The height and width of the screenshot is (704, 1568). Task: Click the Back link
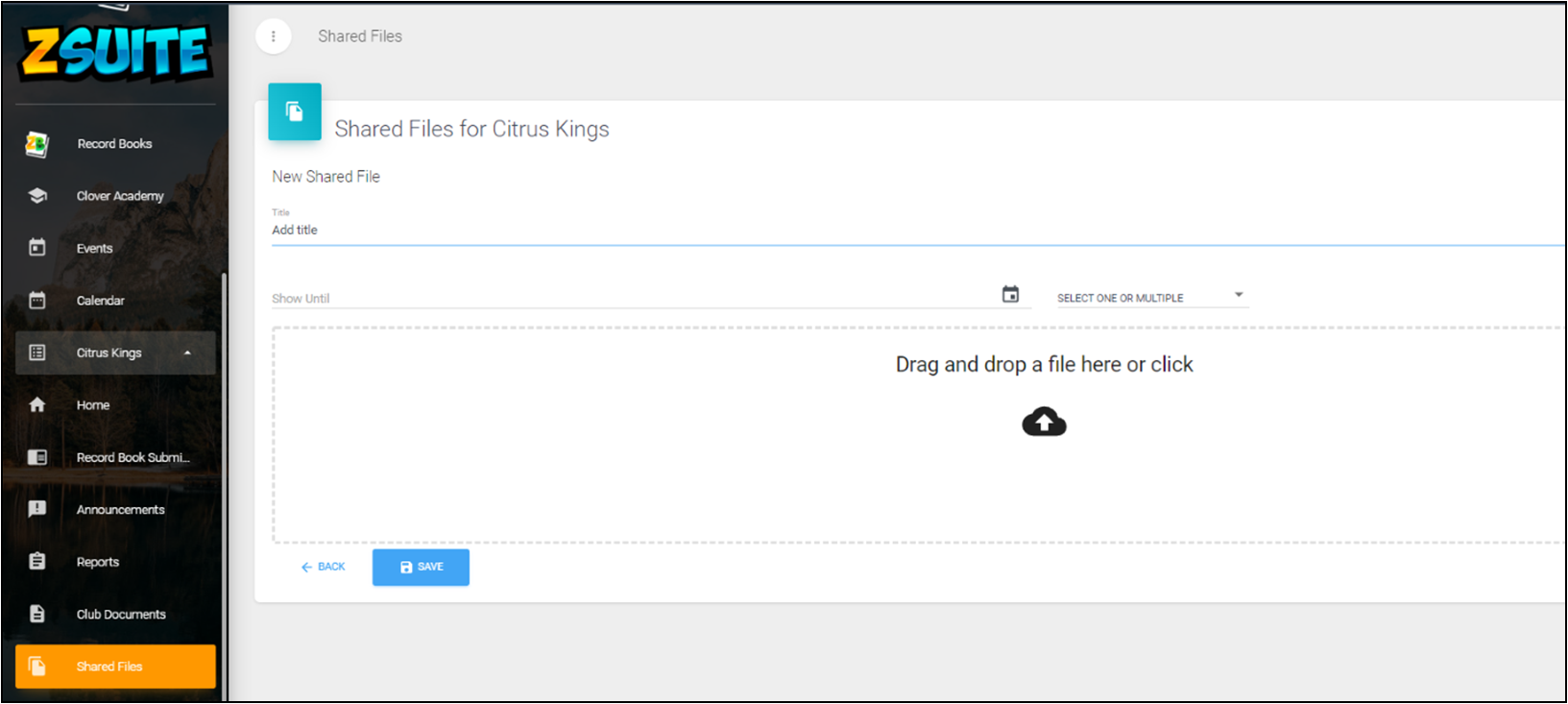click(323, 568)
